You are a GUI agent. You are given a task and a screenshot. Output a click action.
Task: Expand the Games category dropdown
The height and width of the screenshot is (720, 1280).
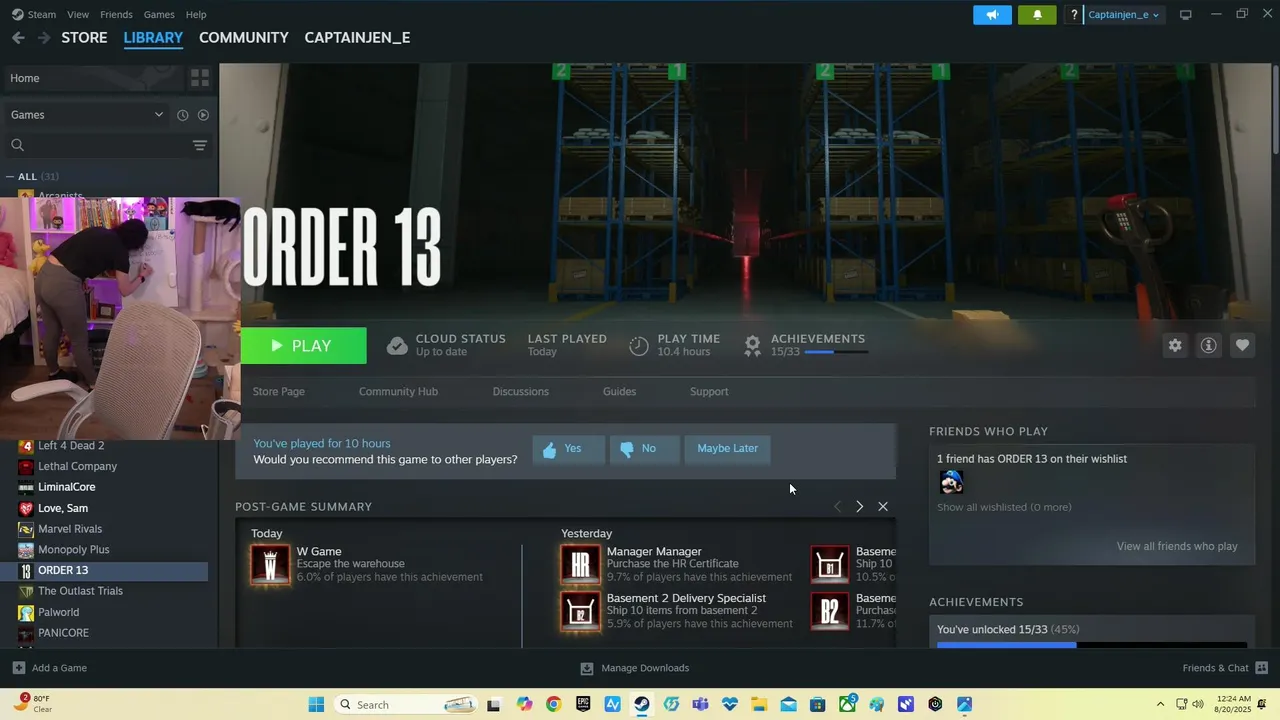tap(87, 115)
